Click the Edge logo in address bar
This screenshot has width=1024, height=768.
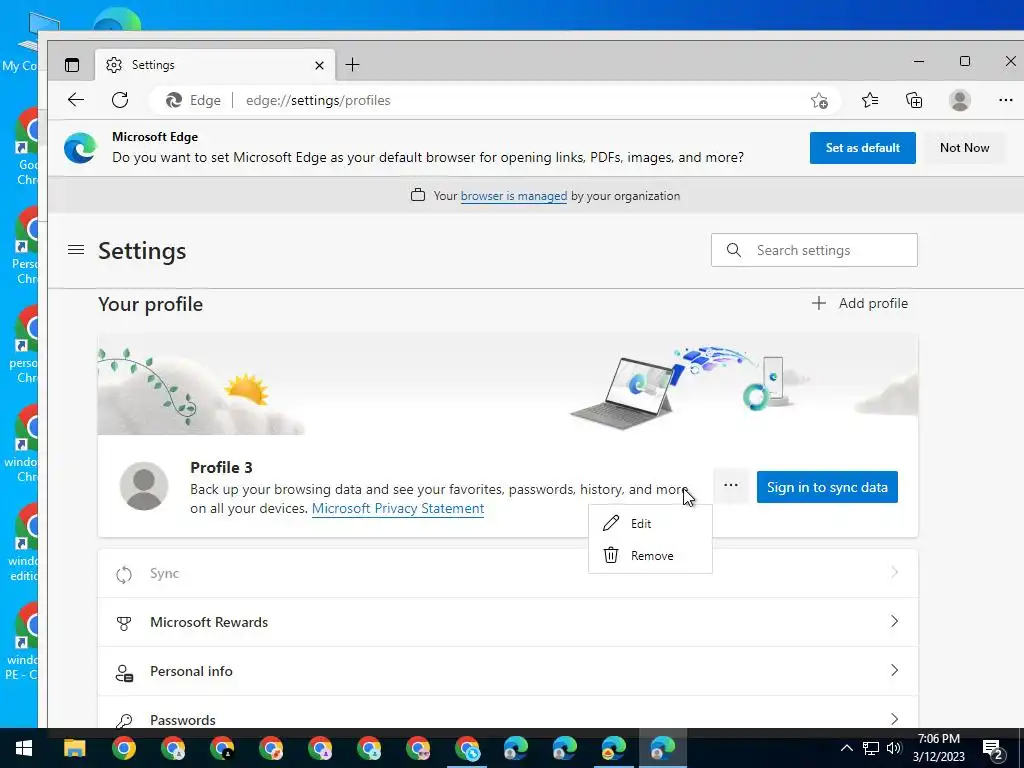click(x=174, y=100)
